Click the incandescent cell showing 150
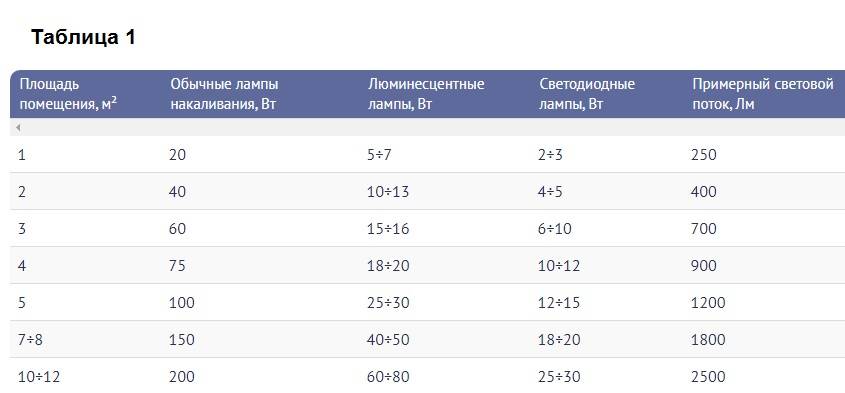 coord(182,340)
